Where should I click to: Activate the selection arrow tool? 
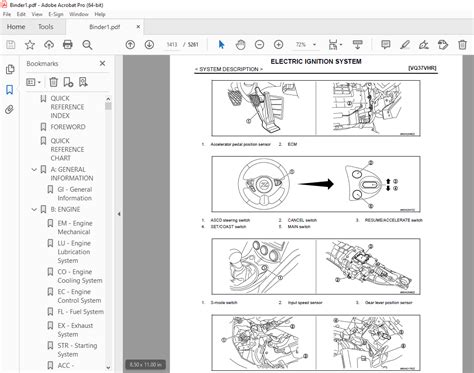221,45
